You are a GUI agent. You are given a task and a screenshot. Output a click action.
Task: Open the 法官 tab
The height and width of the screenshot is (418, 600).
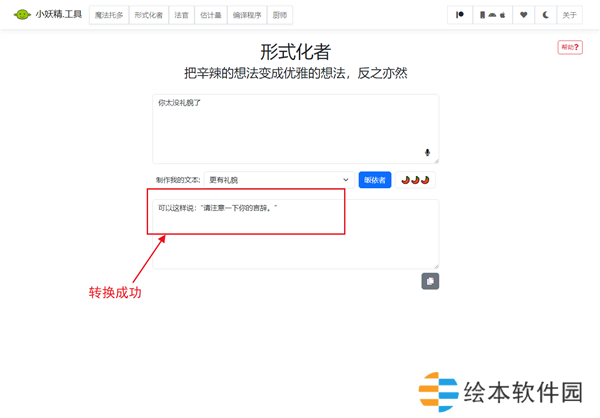point(181,15)
